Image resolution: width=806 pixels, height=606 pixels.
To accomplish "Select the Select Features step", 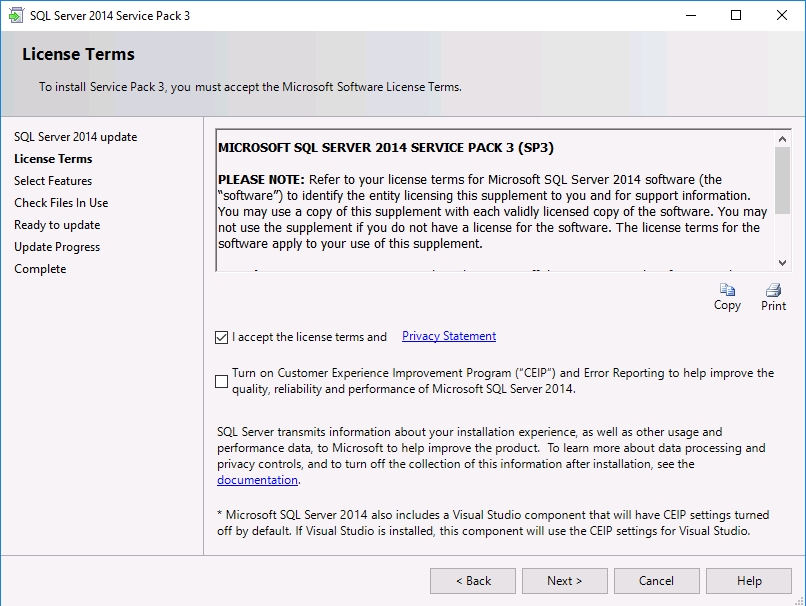I will point(53,181).
